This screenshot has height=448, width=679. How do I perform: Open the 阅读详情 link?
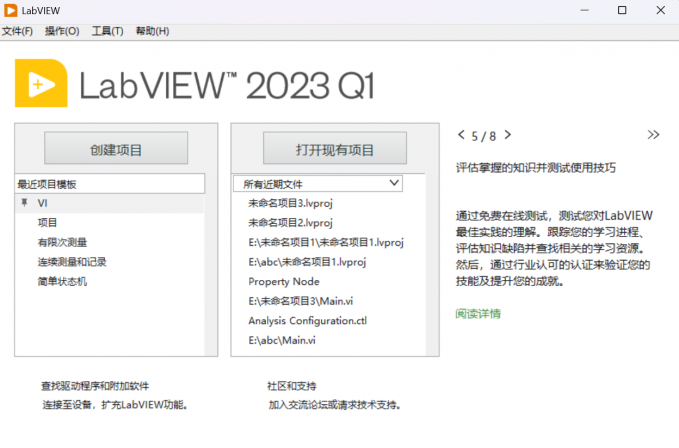coord(478,313)
